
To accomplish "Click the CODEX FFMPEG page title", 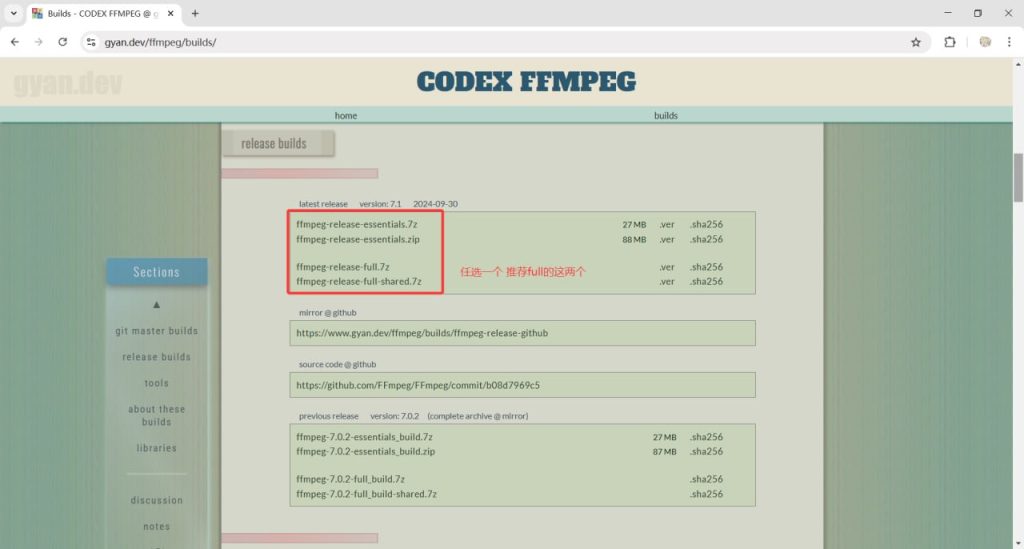I will 526,82.
